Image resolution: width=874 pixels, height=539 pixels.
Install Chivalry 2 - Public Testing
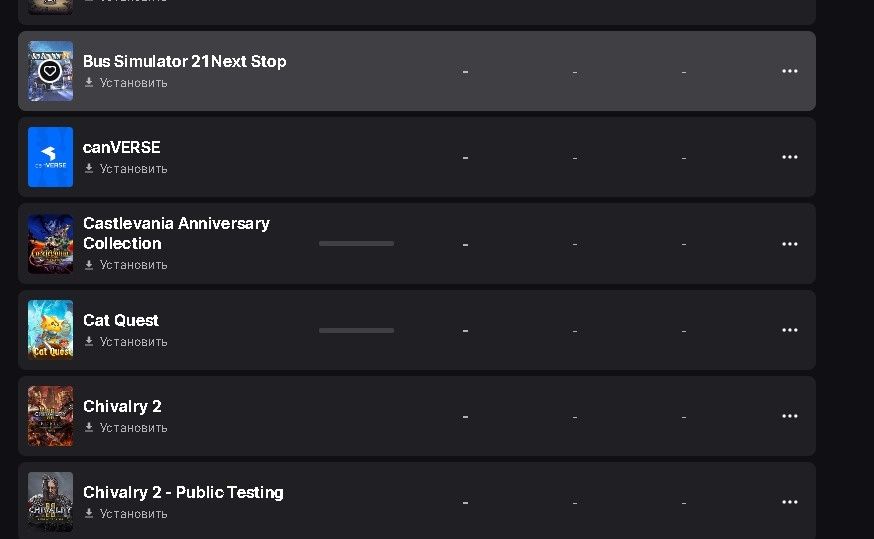(x=133, y=514)
